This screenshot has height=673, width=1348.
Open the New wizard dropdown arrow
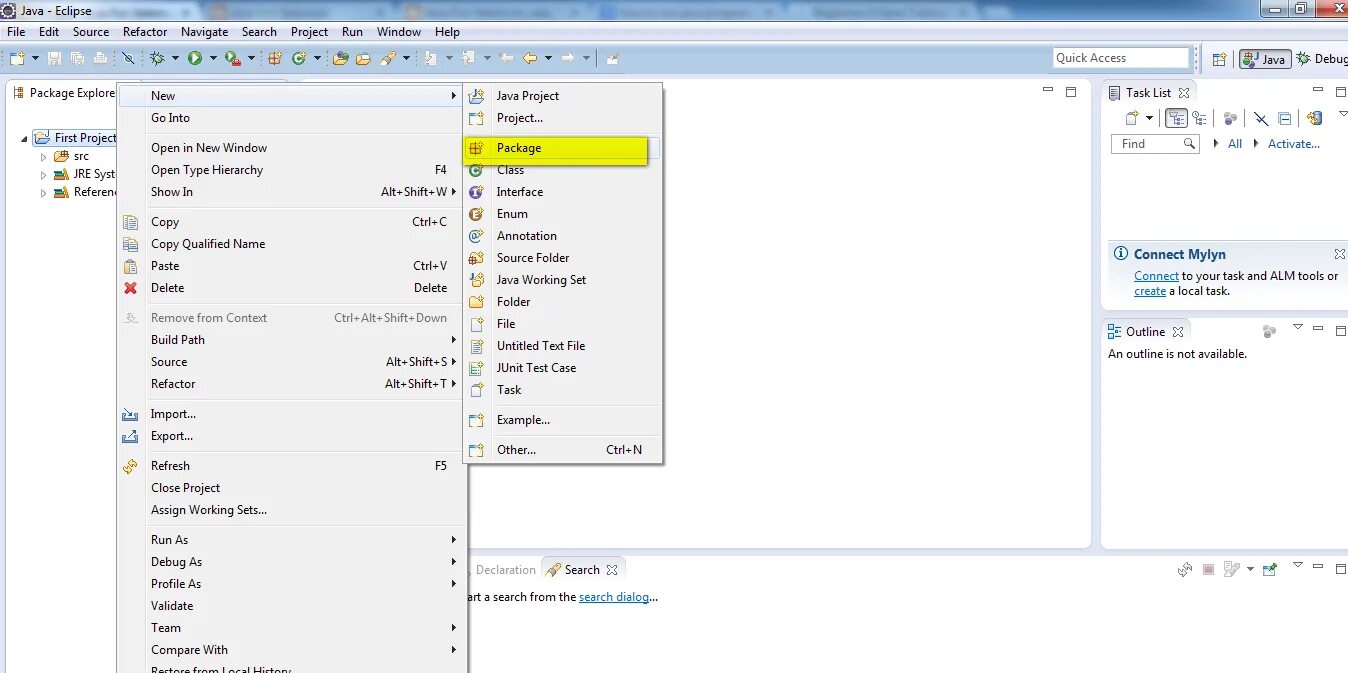point(35,58)
